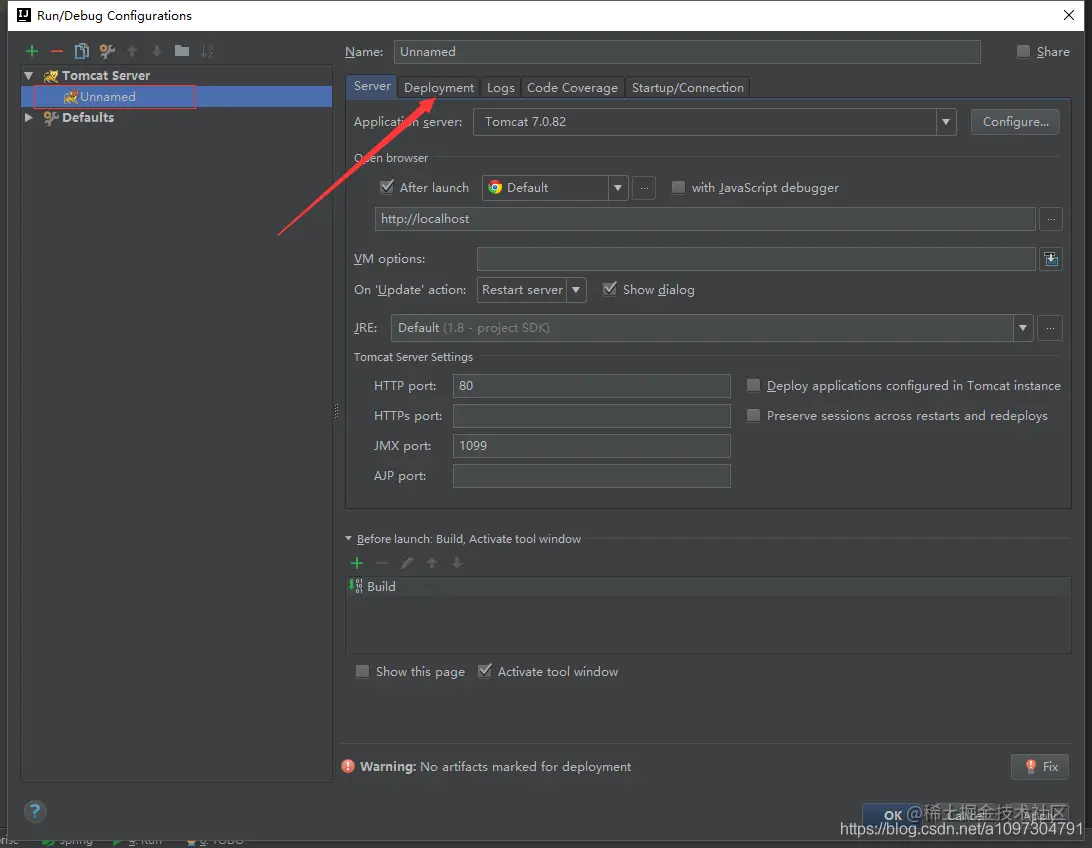Image resolution: width=1092 pixels, height=848 pixels.
Task: Remove the selected configuration with minus icon
Action: click(57, 51)
